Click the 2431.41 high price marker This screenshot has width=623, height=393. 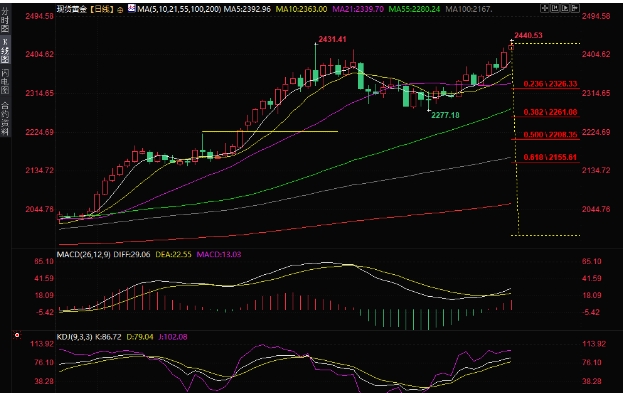coord(332,39)
